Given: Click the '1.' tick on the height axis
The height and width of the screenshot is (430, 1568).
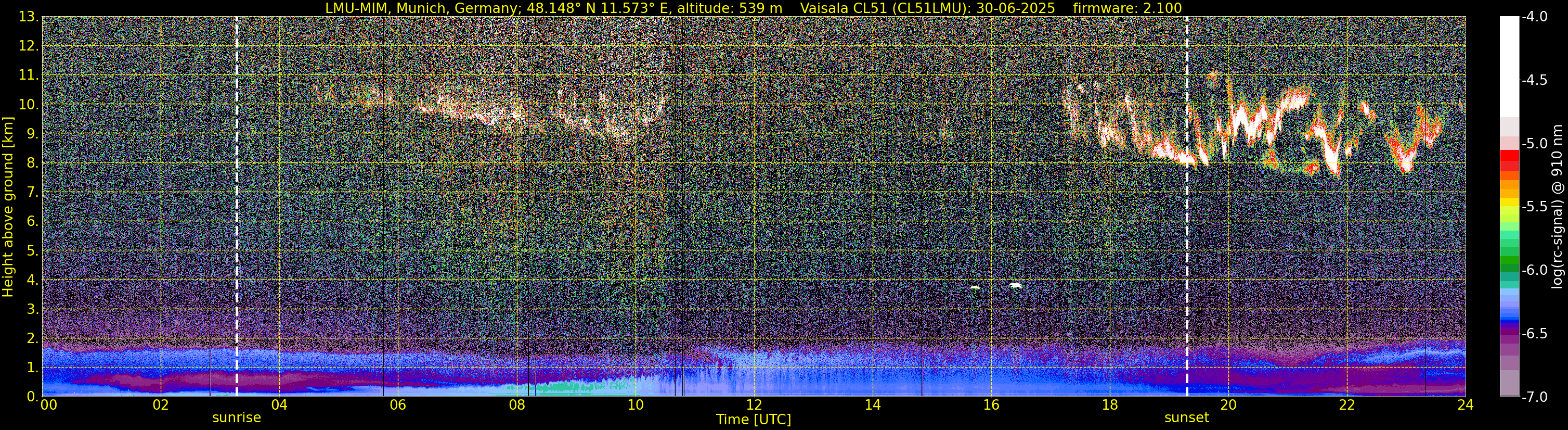Looking at the screenshot, I should 32,368.
